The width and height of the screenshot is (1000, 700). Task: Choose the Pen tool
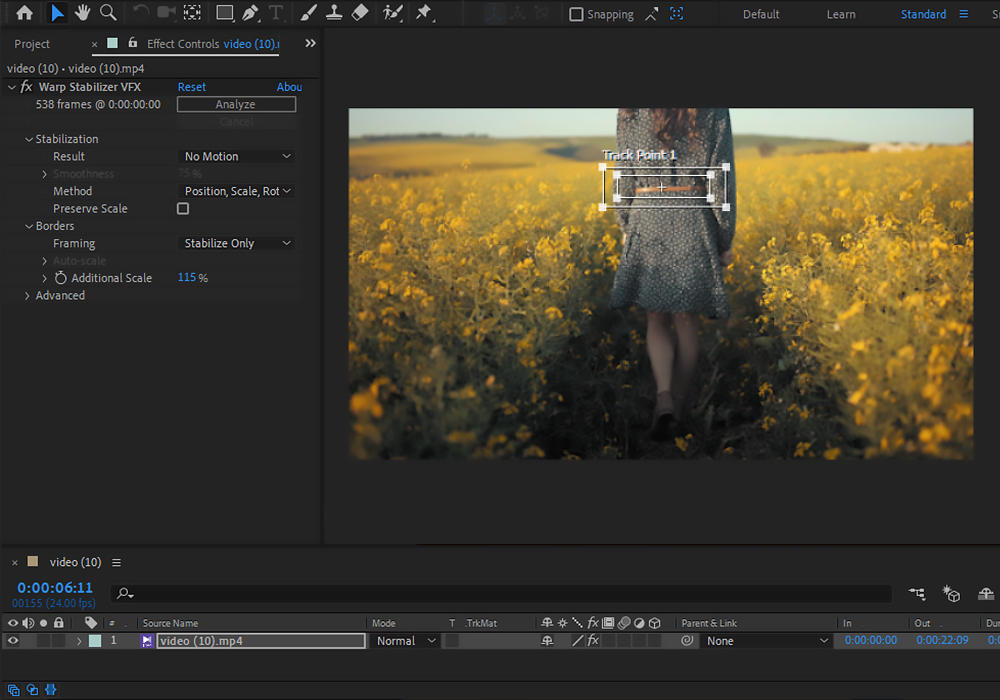[251, 14]
